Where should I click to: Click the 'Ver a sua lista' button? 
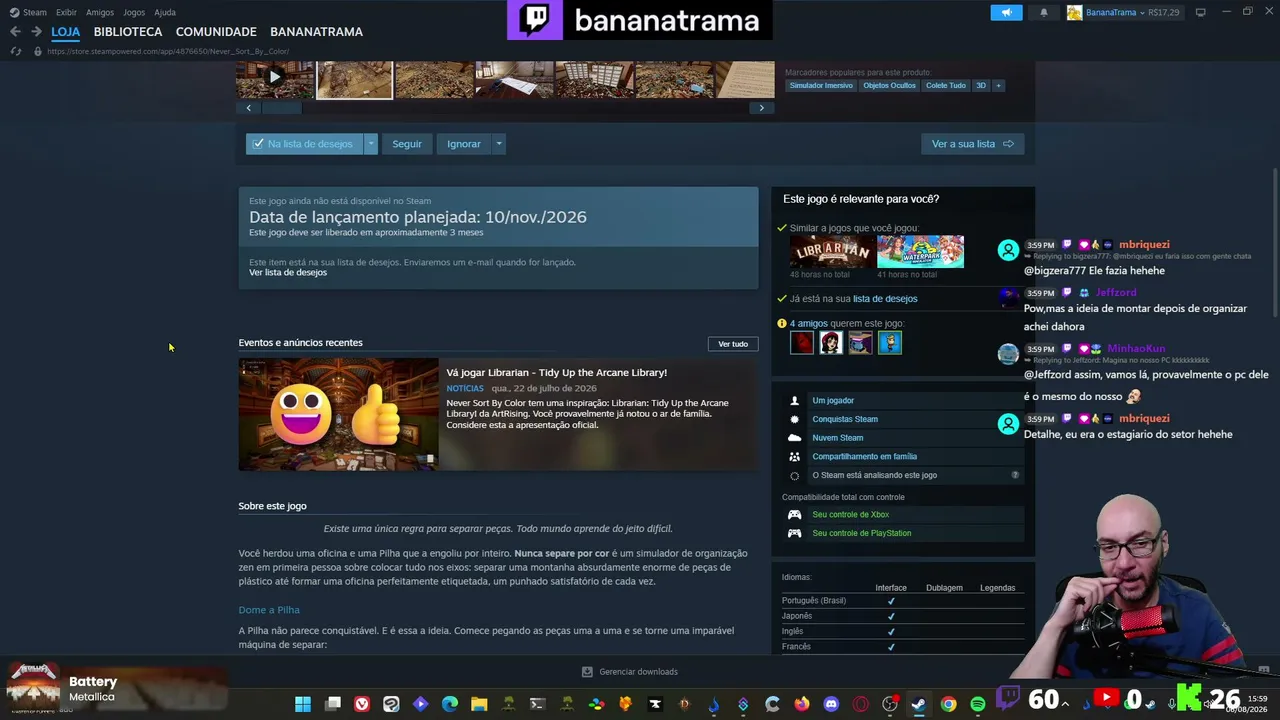[972, 144]
